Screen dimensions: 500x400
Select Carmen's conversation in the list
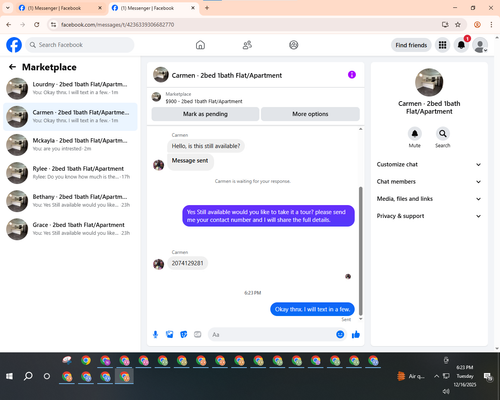pos(70,117)
